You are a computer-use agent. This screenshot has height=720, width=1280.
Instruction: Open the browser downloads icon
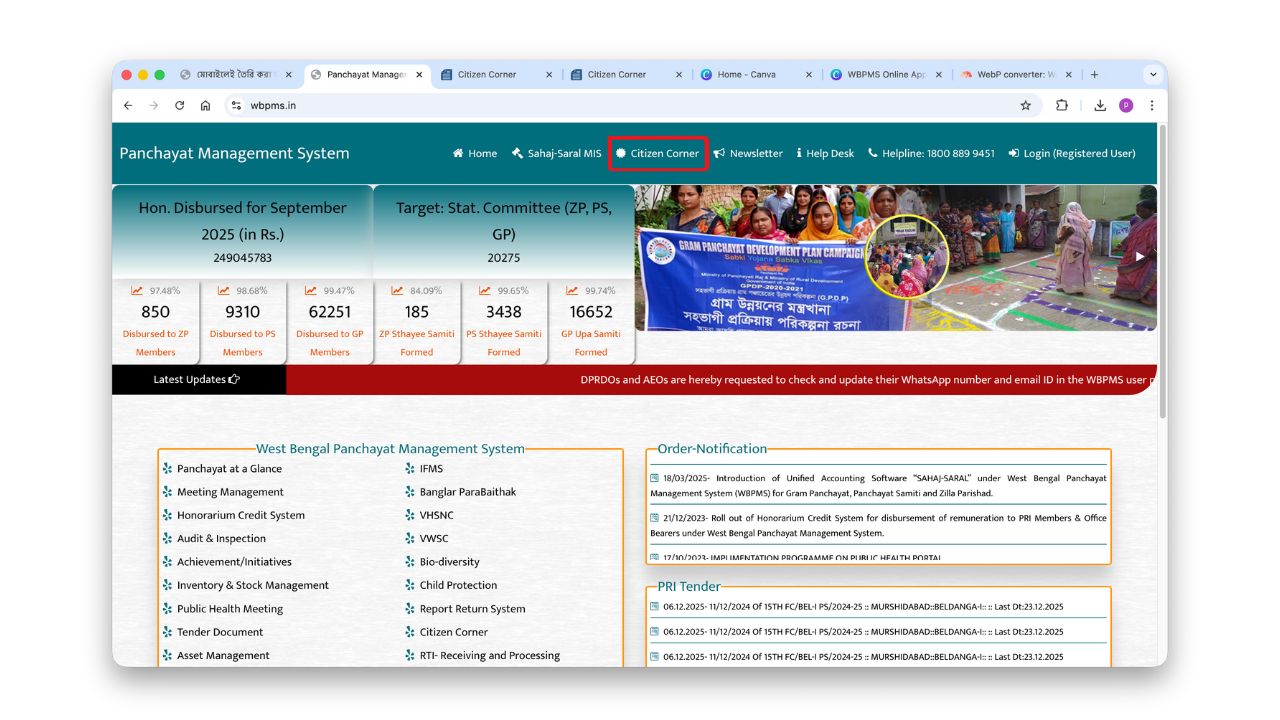click(x=1100, y=105)
